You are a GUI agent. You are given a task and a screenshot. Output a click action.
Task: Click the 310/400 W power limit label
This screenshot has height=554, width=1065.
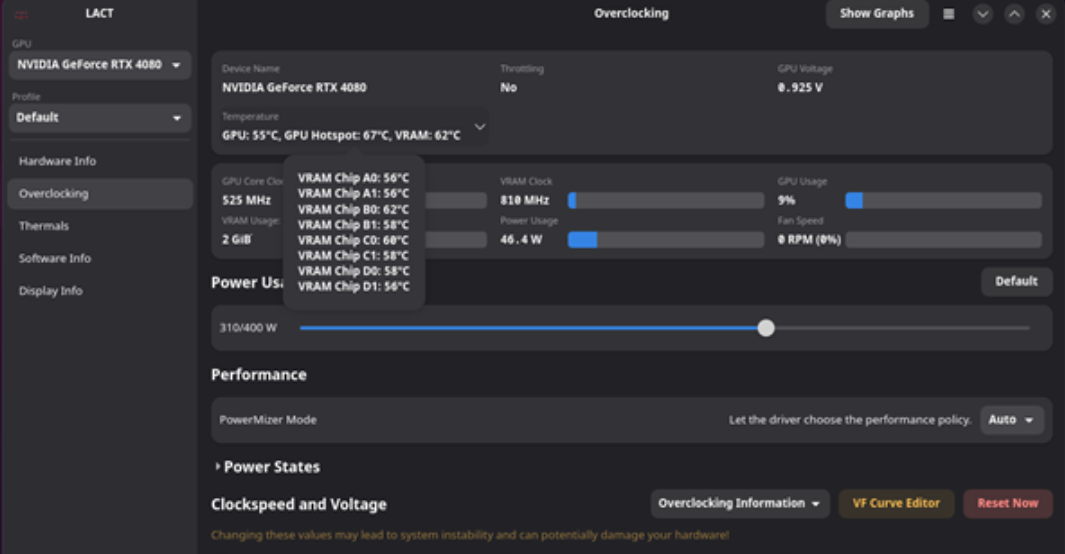248,328
